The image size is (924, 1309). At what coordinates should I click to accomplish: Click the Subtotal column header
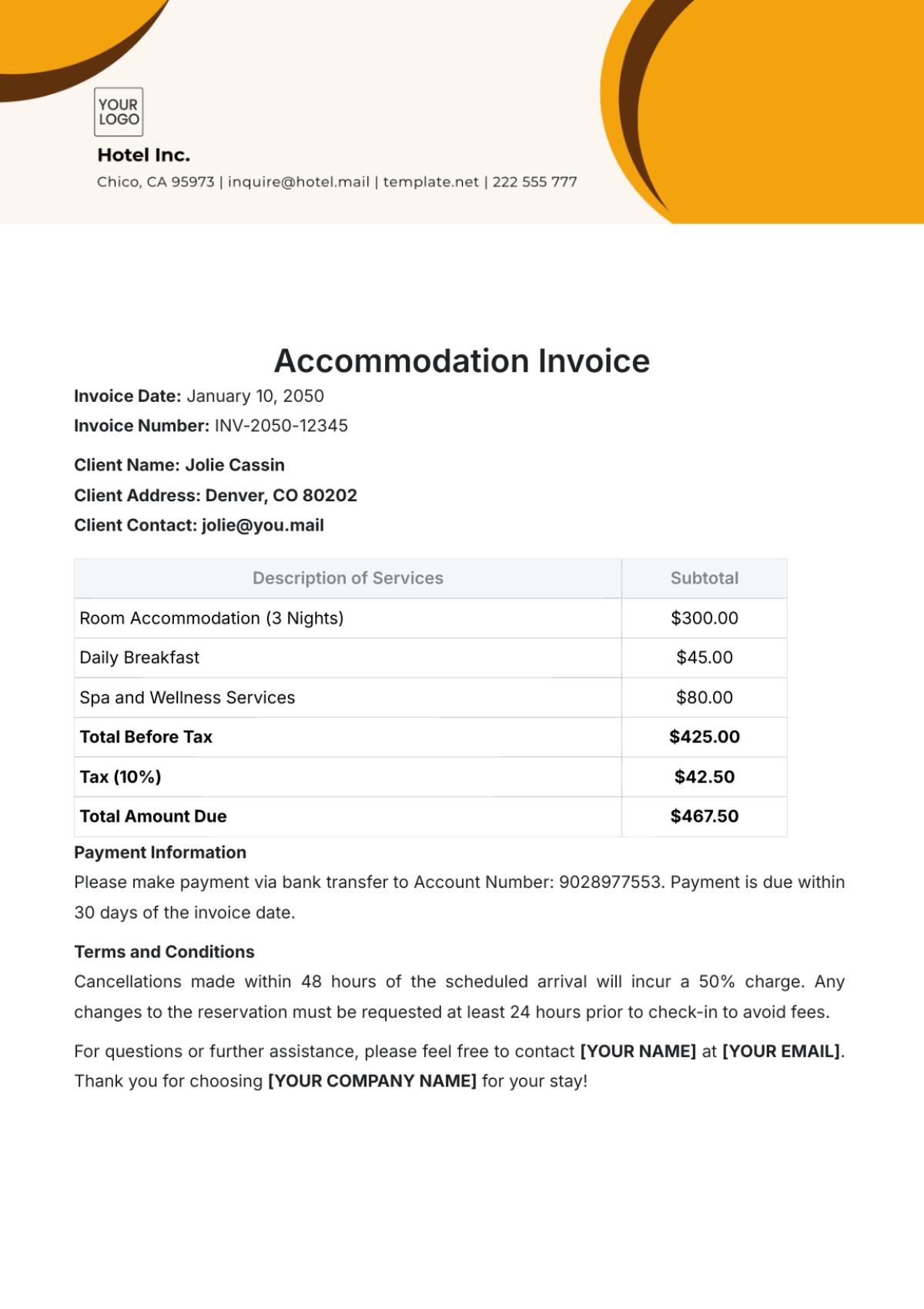pyautogui.click(x=705, y=578)
